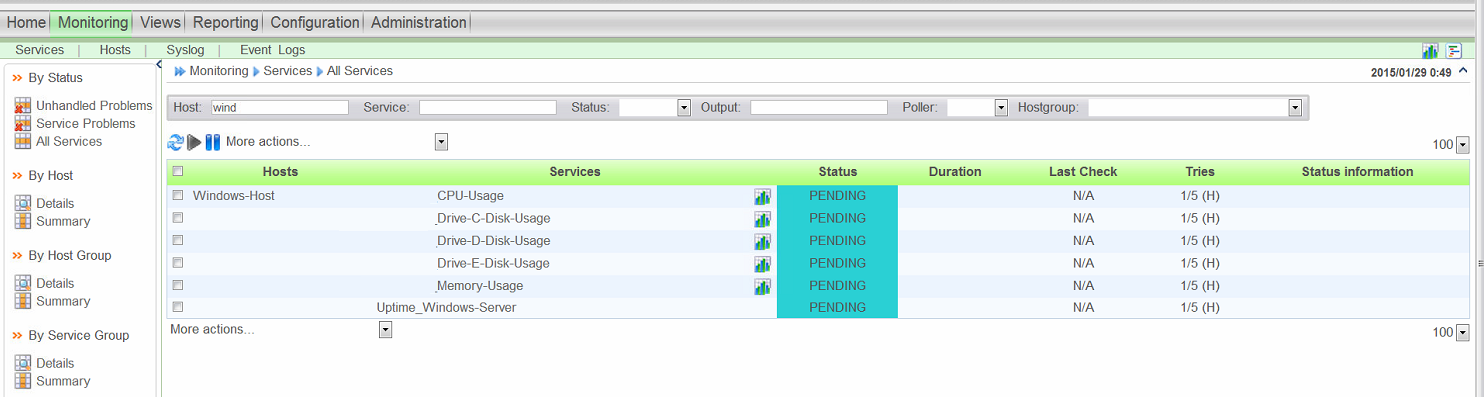Click into the Host filter field containing wind

(x=280, y=107)
